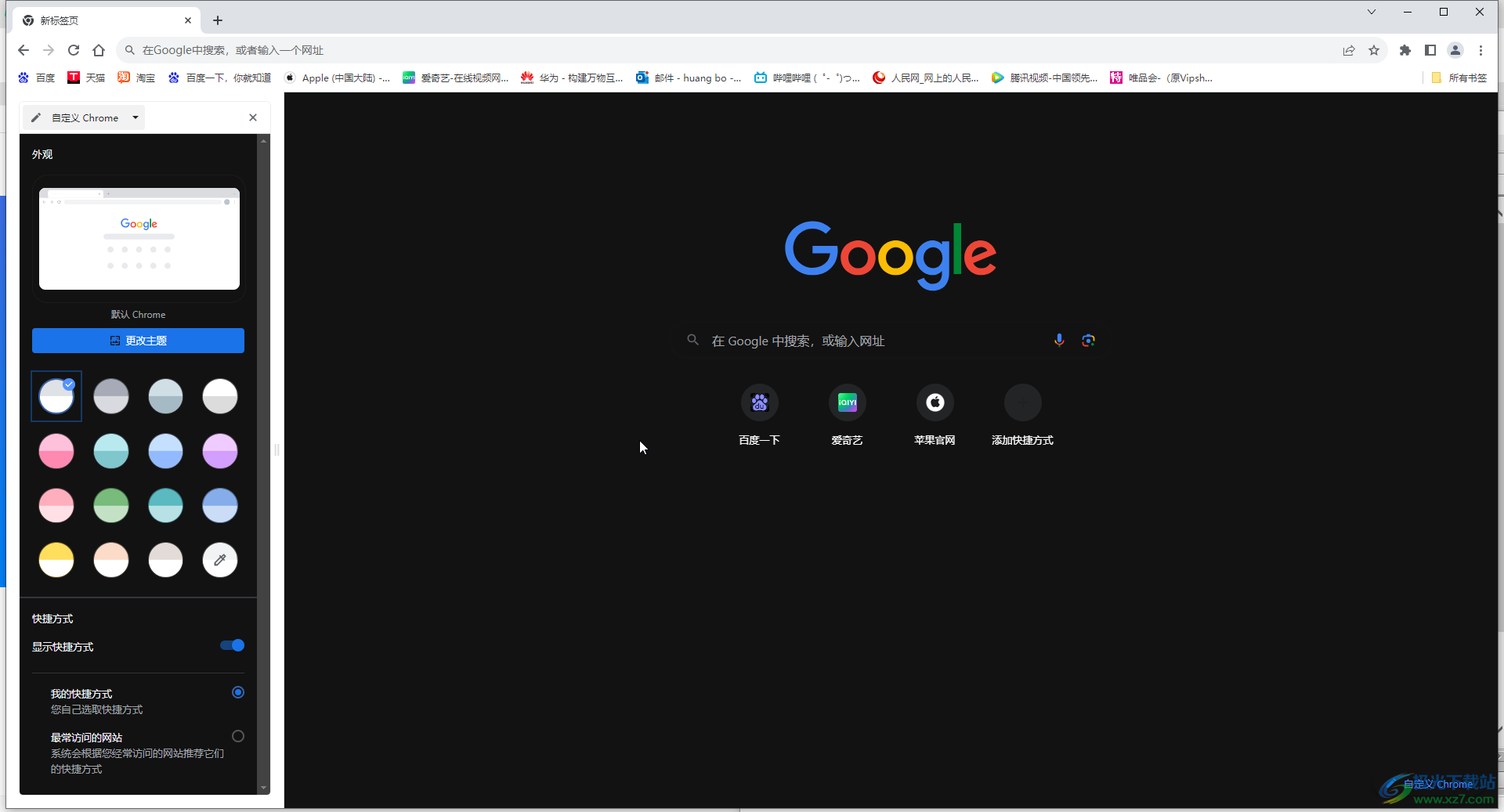Select the gray color swatch
Screen dimensions: 1504x812
point(111,396)
